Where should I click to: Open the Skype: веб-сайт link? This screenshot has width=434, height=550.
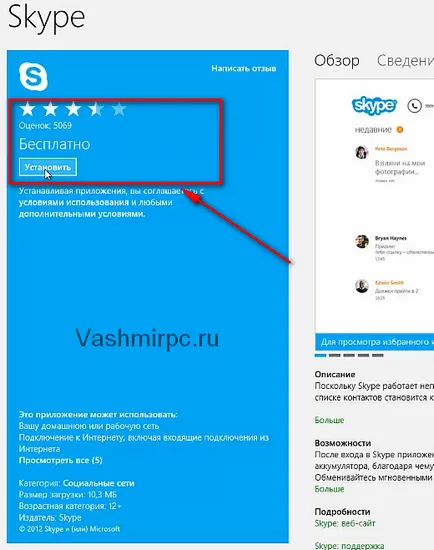[345, 523]
